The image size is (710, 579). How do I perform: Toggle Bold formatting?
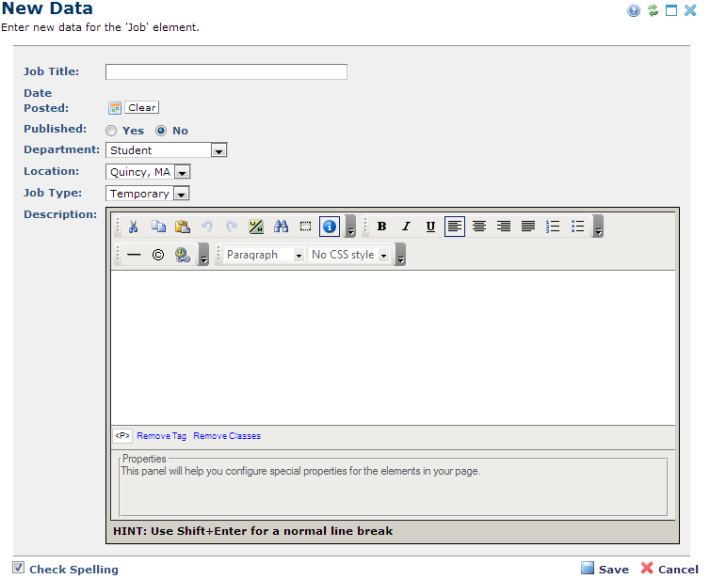pos(382,227)
